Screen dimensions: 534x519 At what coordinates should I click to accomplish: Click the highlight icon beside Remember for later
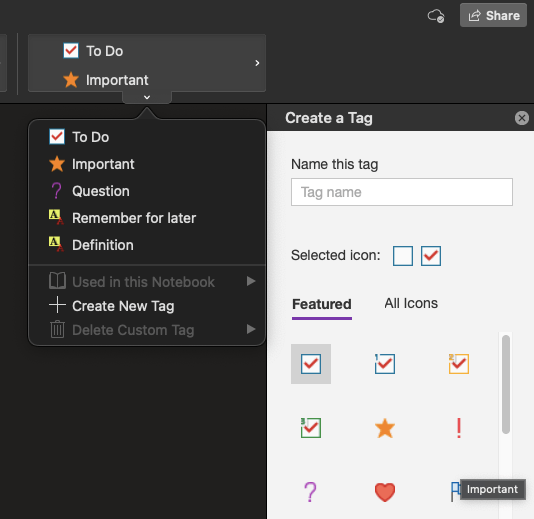point(56,217)
